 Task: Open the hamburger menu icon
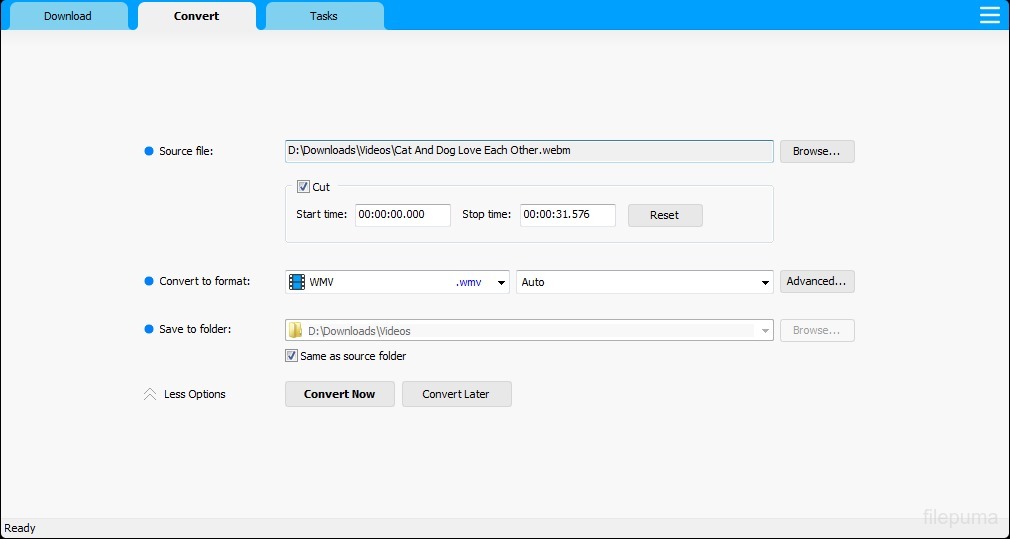pyautogui.click(x=989, y=14)
